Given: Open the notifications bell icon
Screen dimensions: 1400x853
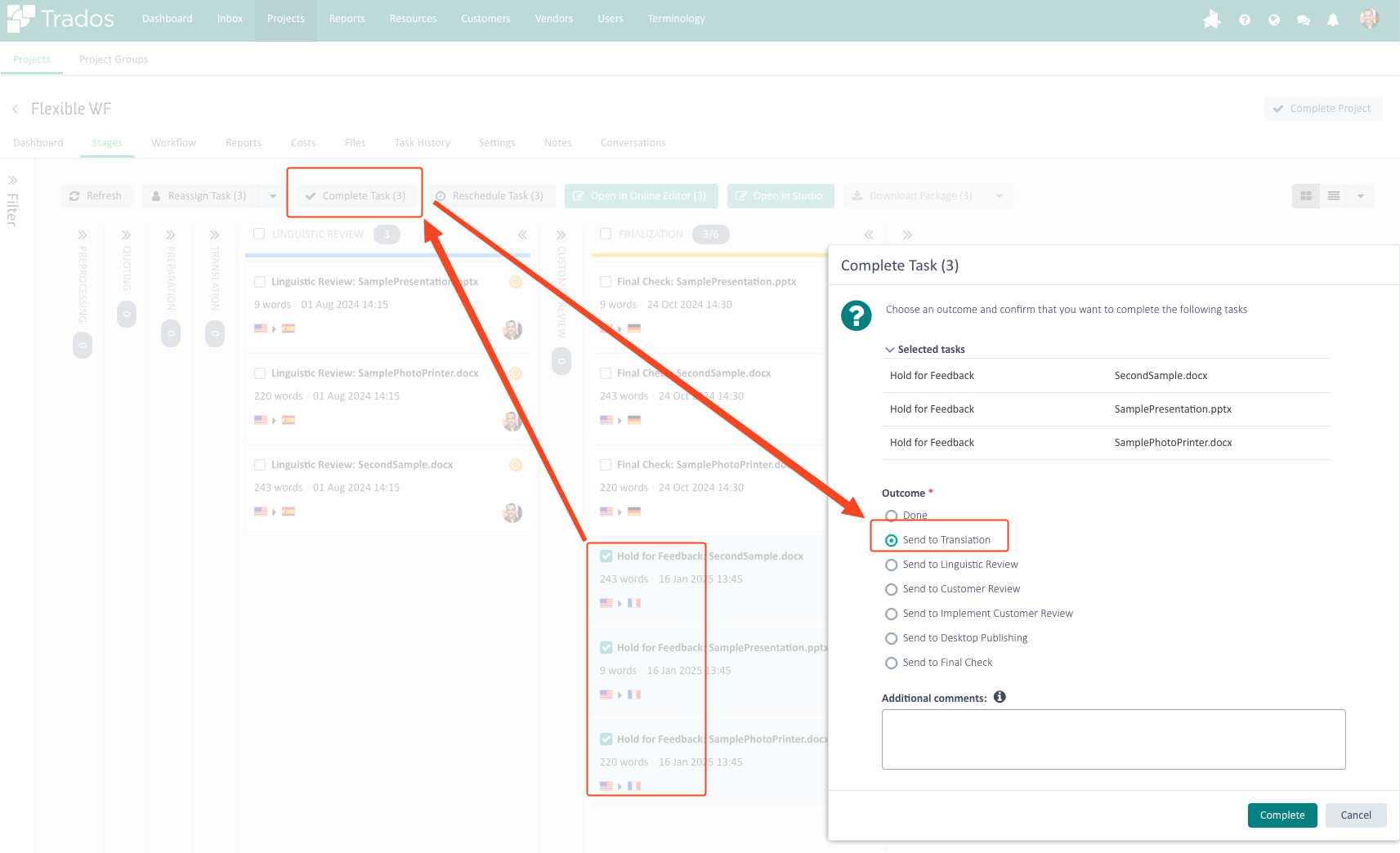Looking at the screenshot, I should coord(1332,20).
